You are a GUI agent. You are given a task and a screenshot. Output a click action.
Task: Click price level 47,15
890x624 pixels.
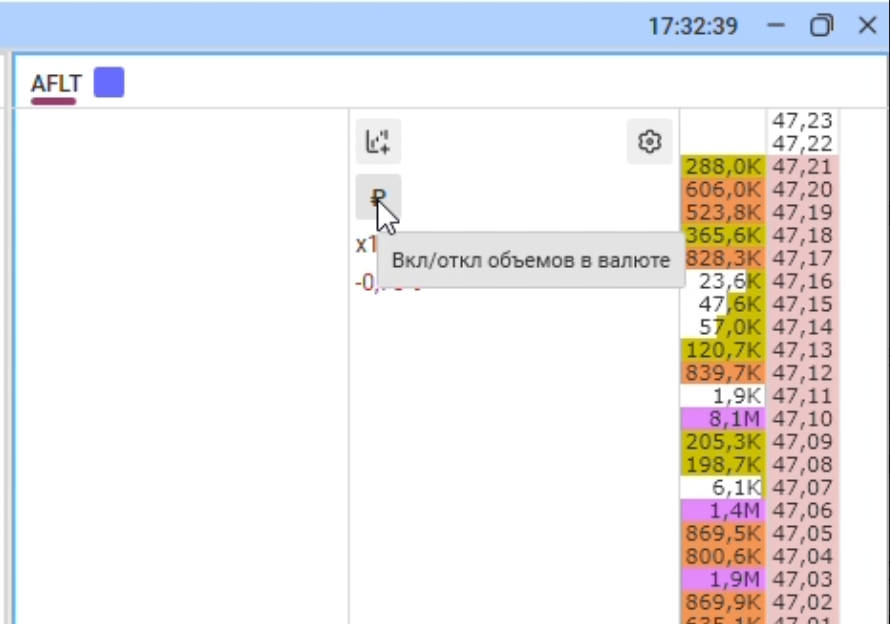[802, 304]
